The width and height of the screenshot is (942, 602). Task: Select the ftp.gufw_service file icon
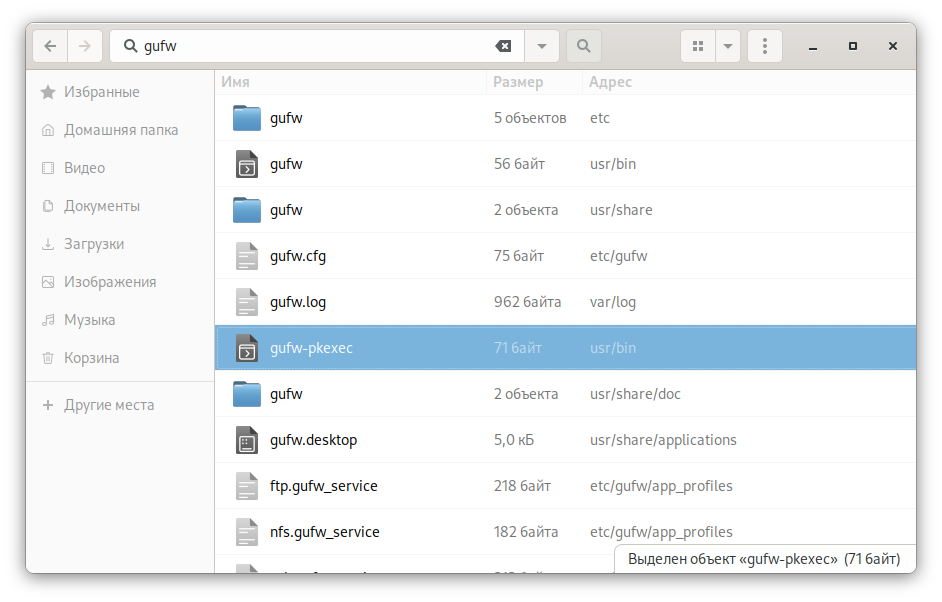click(247, 486)
